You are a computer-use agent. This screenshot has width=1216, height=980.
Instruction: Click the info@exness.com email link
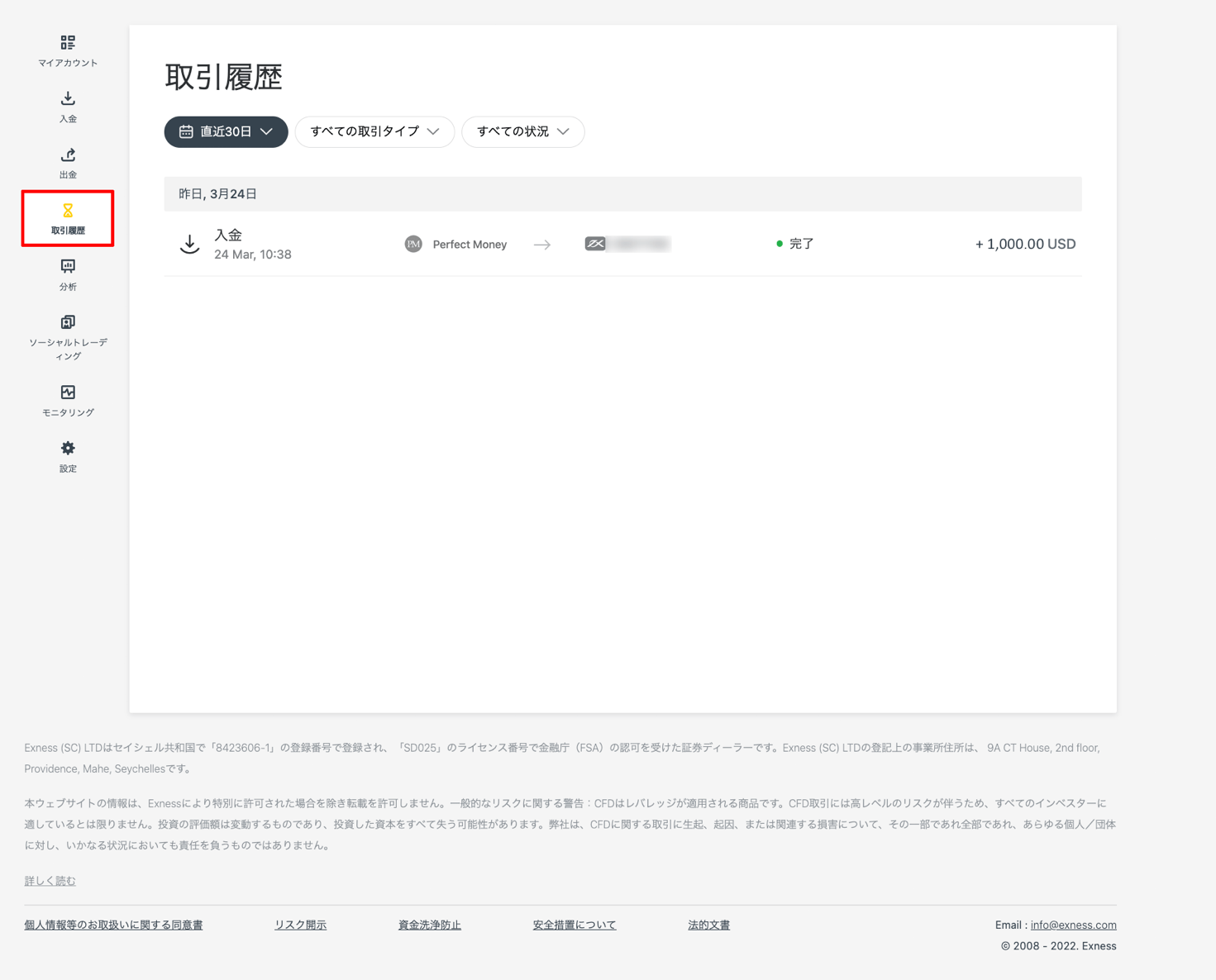[x=1072, y=925]
